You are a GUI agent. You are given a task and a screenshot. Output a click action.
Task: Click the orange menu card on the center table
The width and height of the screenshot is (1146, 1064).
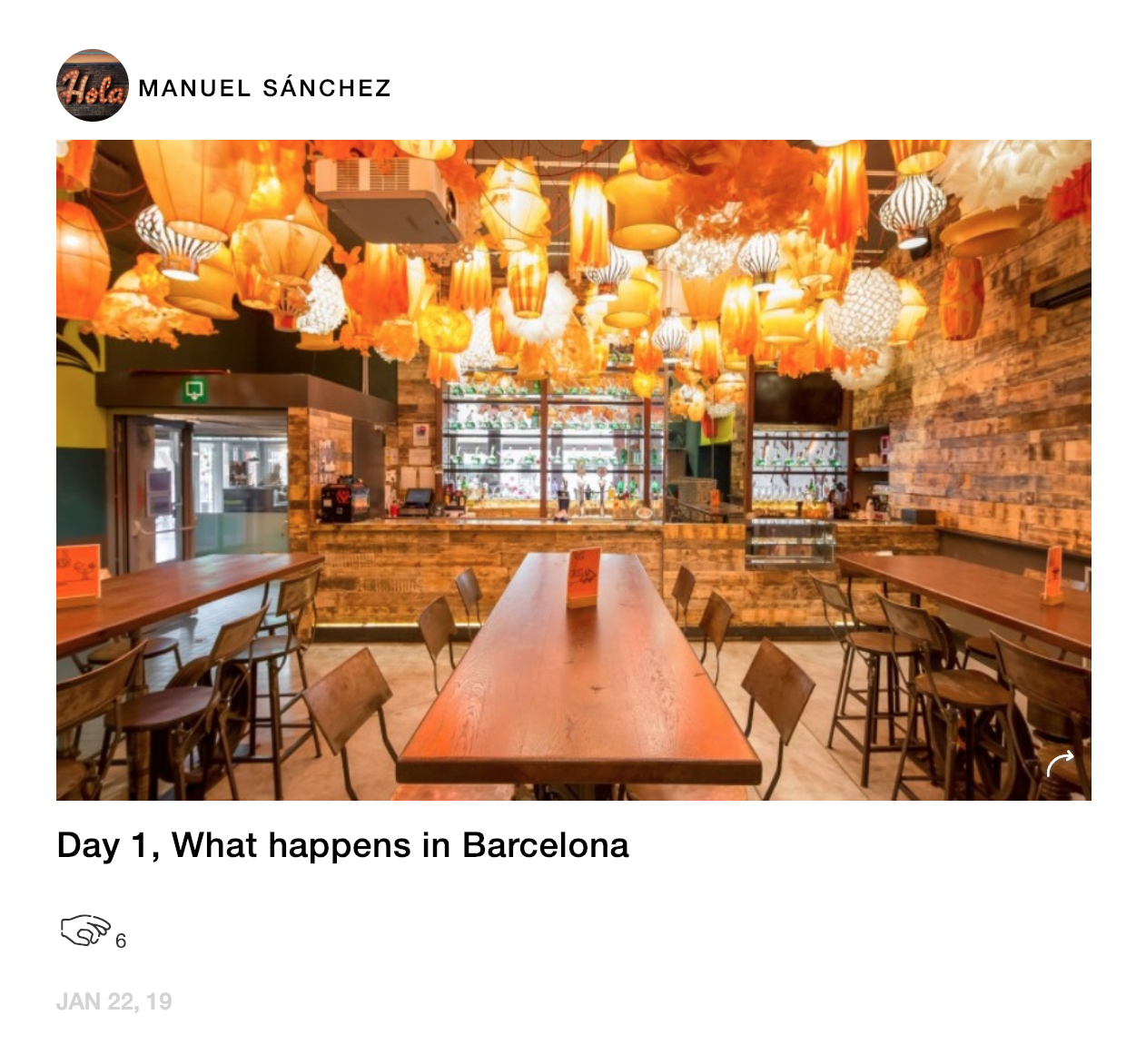point(583,577)
